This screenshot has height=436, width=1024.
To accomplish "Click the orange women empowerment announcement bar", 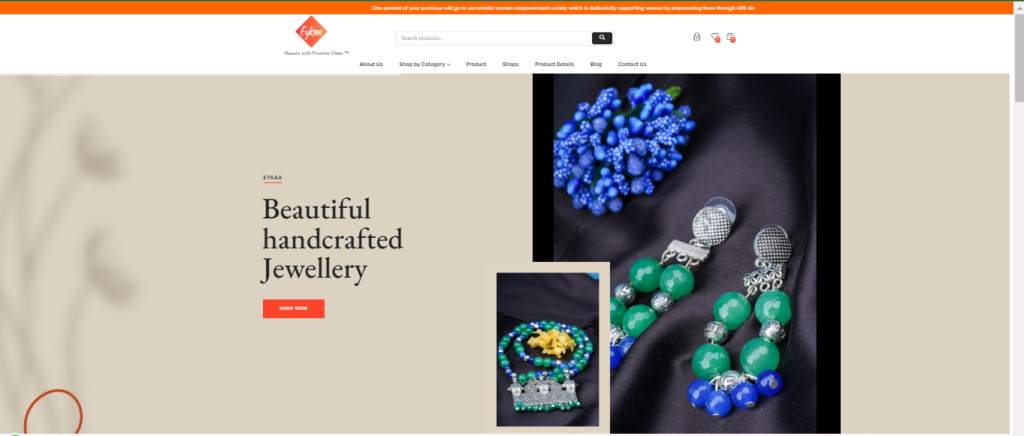I will [512, 8].
